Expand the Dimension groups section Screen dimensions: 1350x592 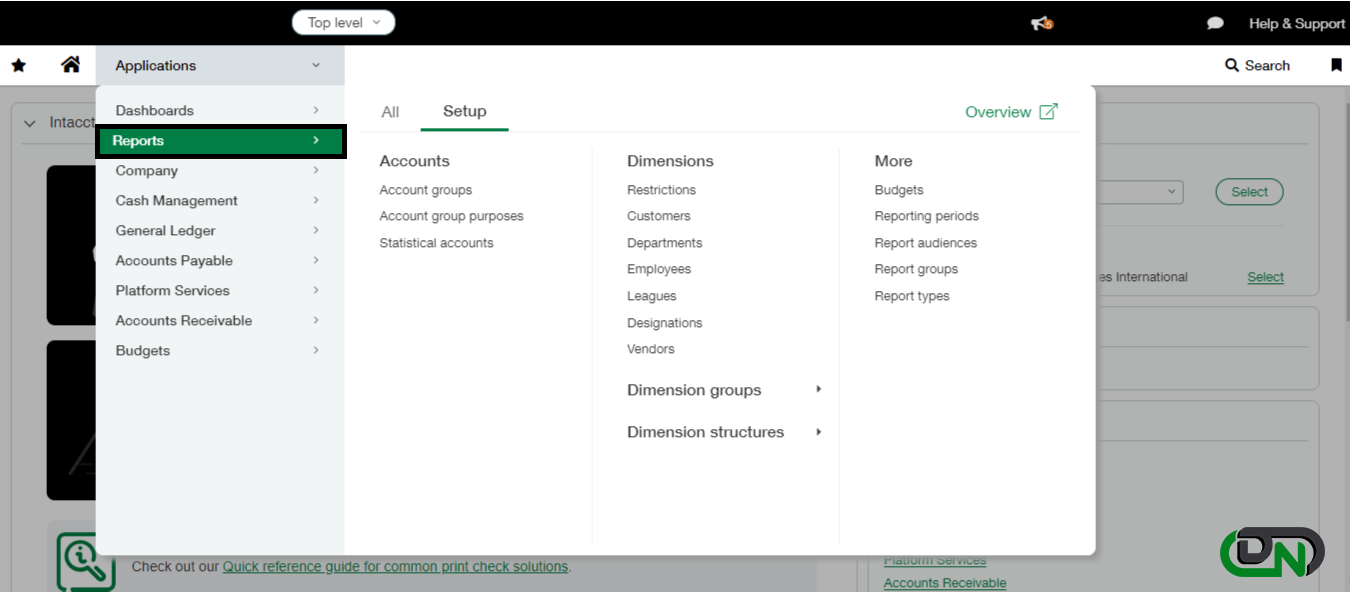(x=694, y=390)
